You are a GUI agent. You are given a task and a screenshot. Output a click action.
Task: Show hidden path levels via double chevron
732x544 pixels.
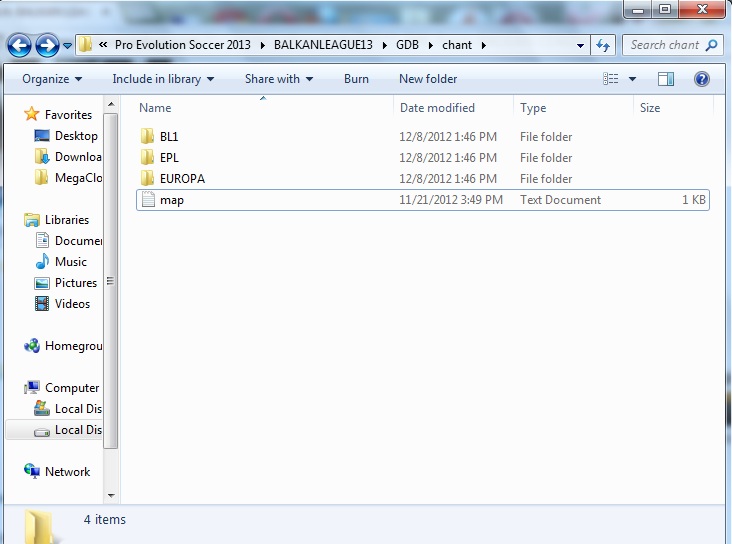coord(103,45)
